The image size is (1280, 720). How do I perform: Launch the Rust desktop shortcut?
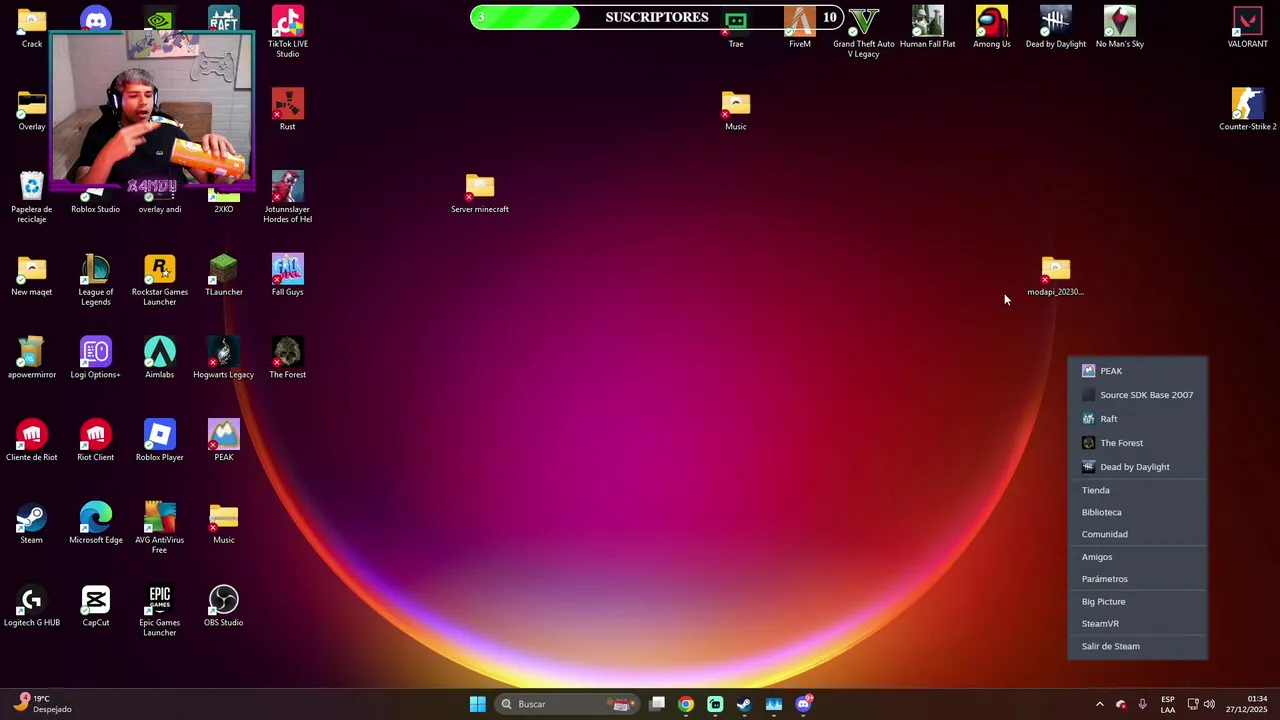[287, 109]
